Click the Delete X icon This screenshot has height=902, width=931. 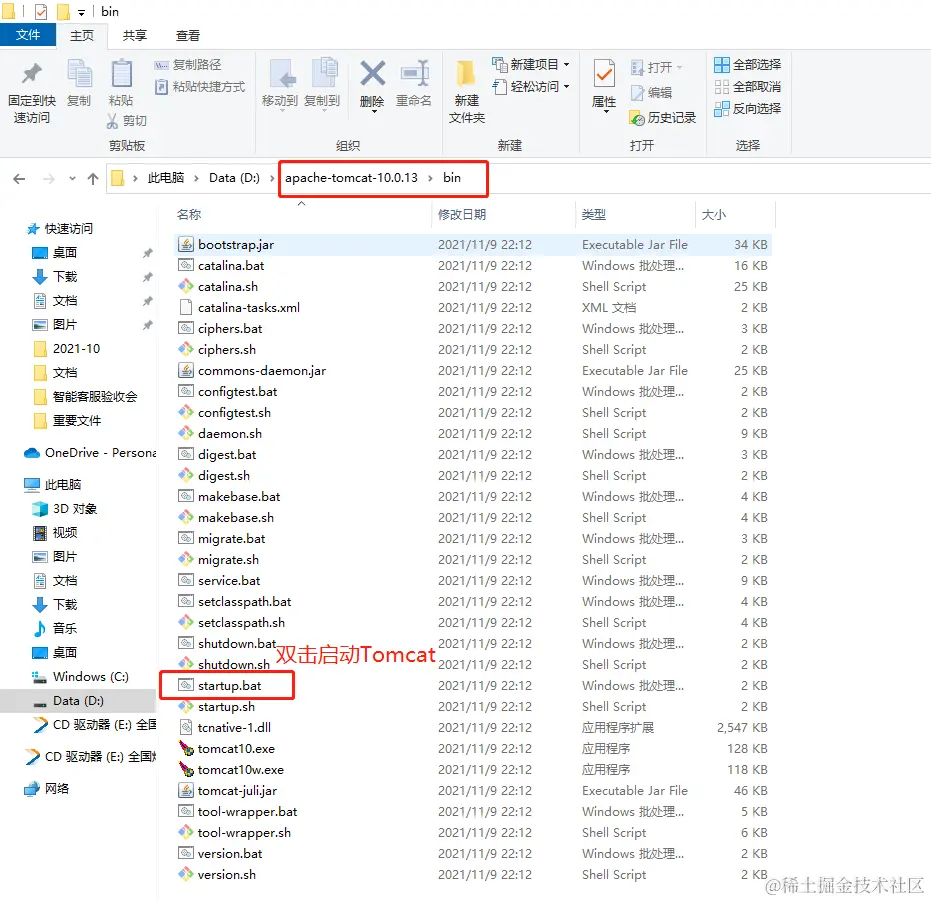373,74
